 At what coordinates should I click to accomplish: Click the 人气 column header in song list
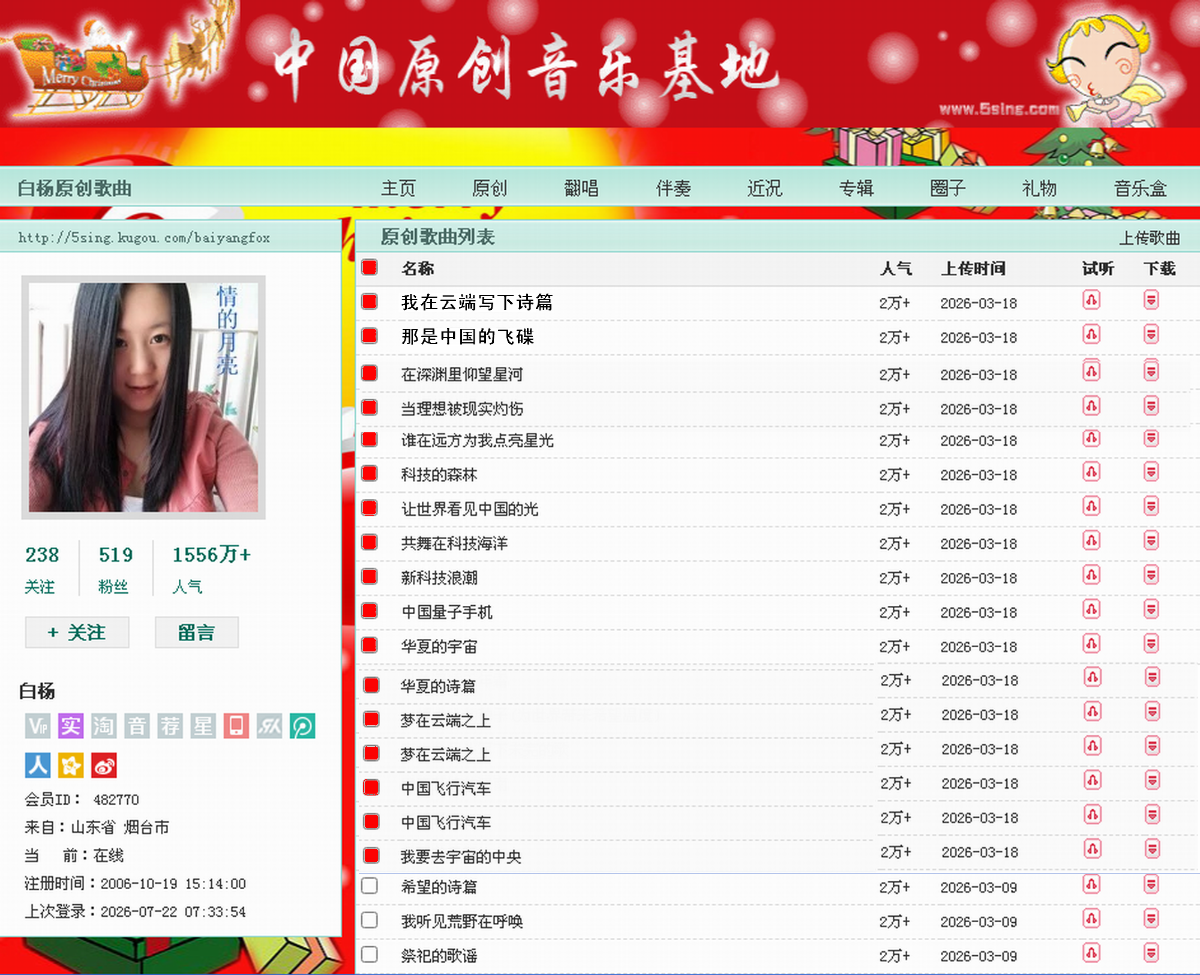[x=896, y=268]
